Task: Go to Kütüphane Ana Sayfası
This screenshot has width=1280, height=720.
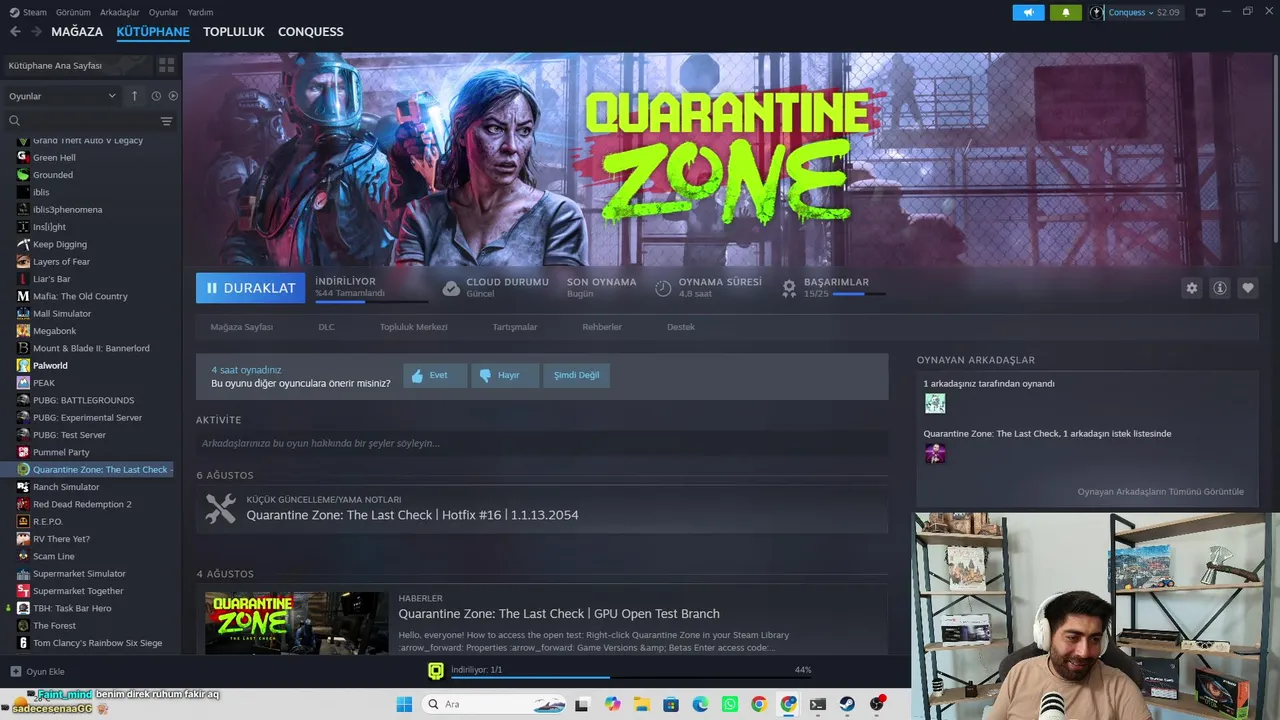Action: click(77, 66)
